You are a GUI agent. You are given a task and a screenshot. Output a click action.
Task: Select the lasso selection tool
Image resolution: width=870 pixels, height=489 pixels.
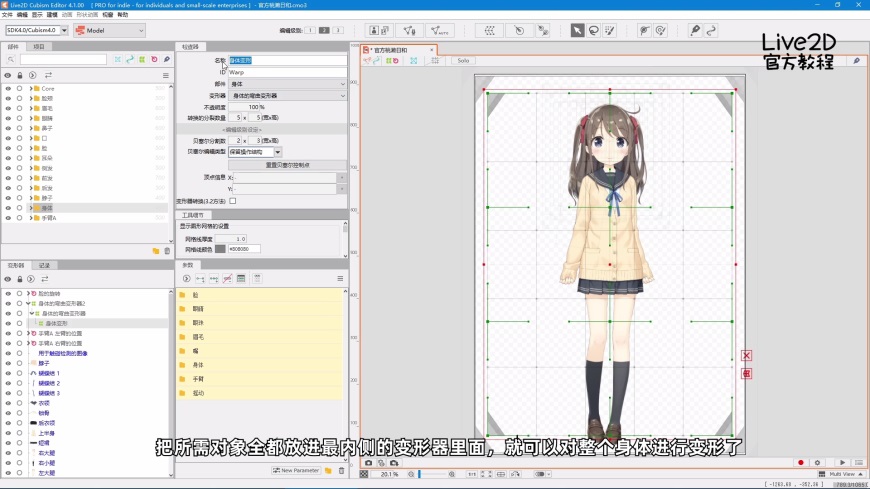click(x=594, y=31)
